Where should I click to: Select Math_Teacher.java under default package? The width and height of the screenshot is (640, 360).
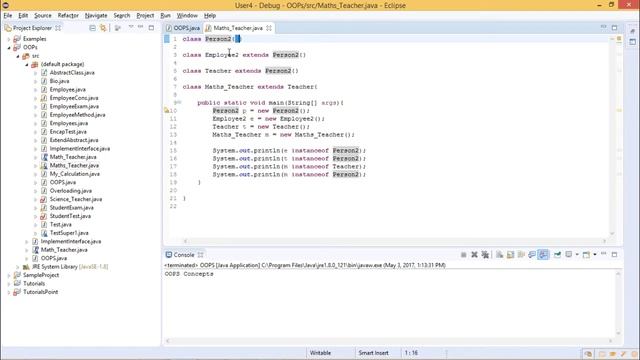coord(73,157)
